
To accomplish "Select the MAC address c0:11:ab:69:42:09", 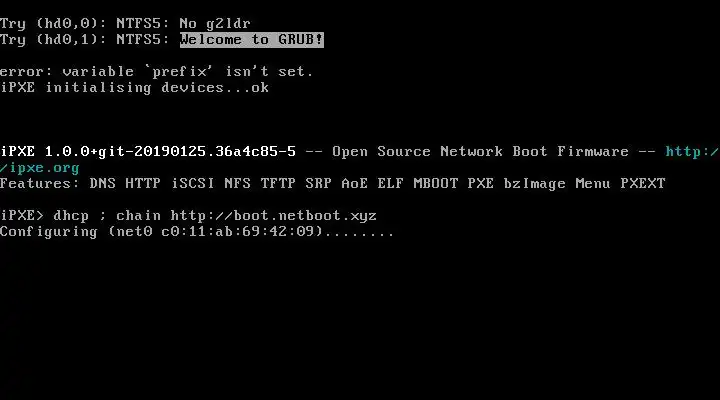I will pyautogui.click(x=238, y=231).
